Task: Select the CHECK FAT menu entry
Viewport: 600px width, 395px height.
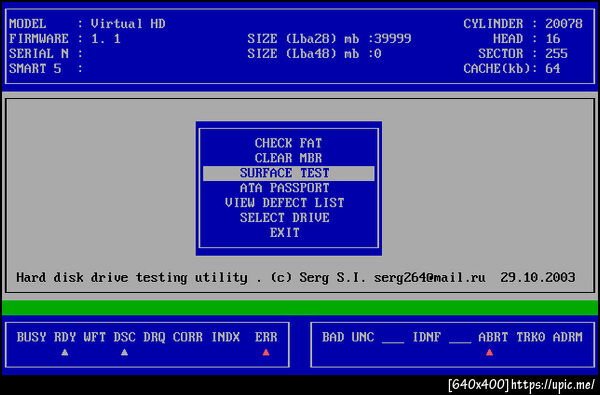Action: coord(288,143)
